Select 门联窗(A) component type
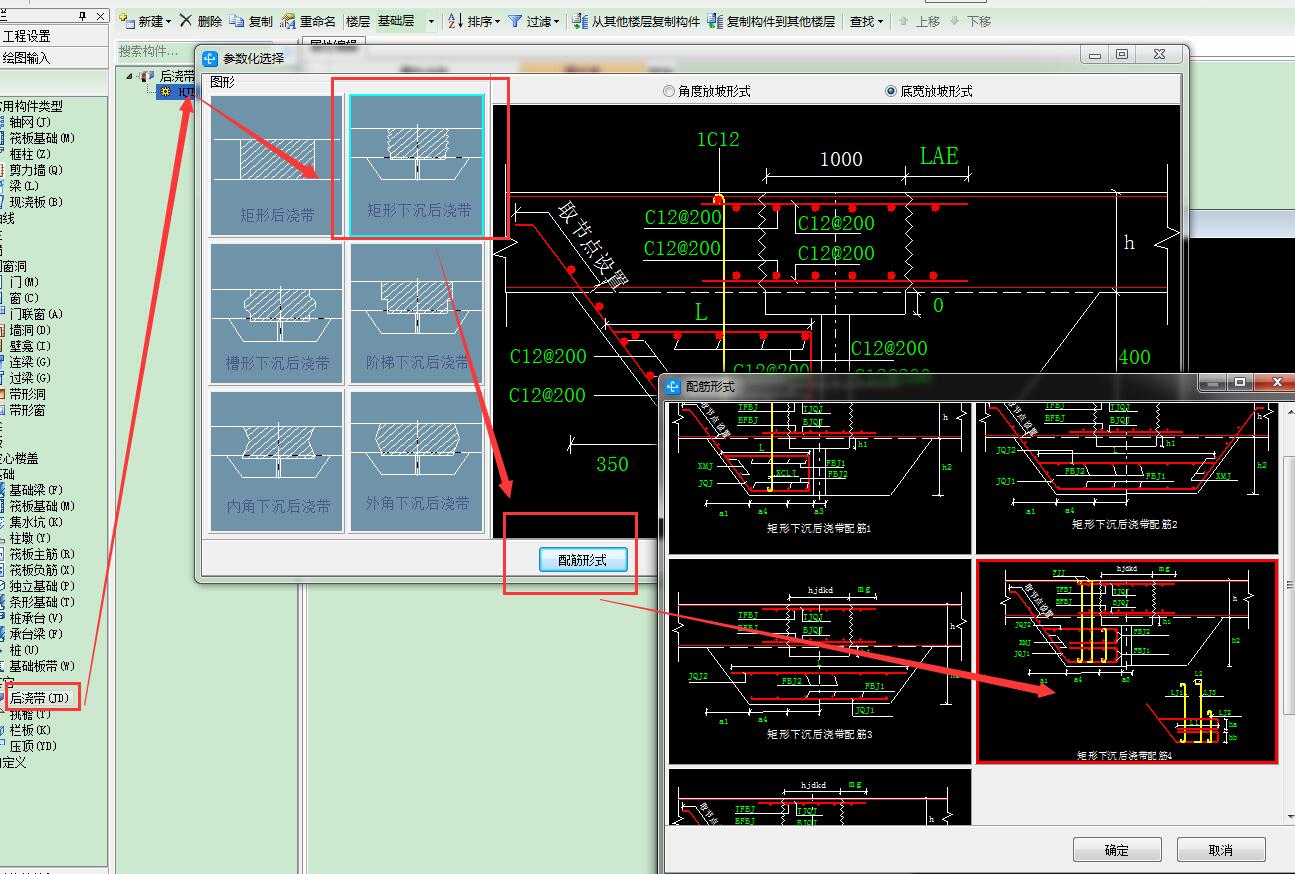 [36, 314]
